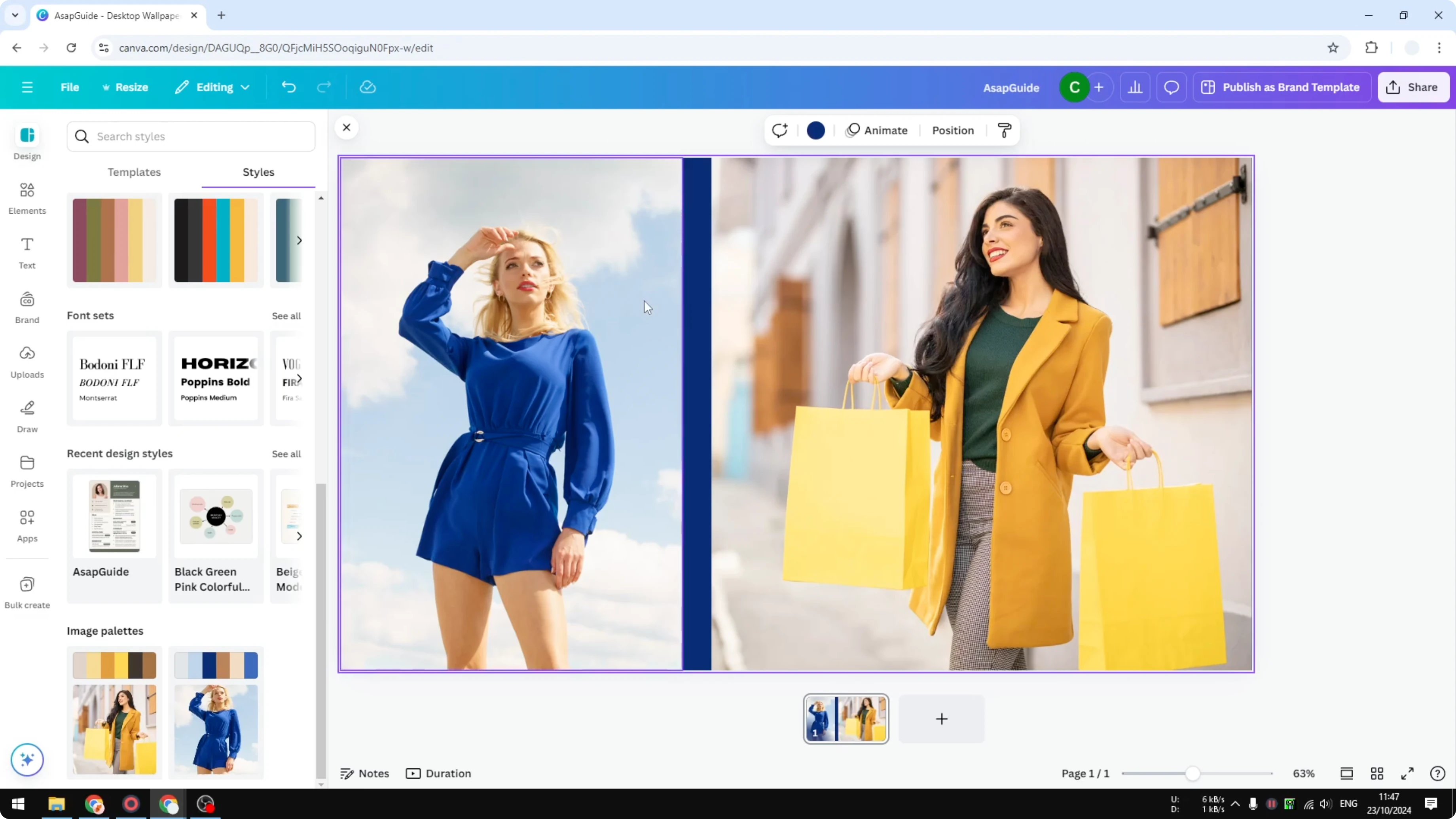The height and width of the screenshot is (819, 1456).
Task: Open the Editing mode dropdown
Action: pyautogui.click(x=212, y=87)
